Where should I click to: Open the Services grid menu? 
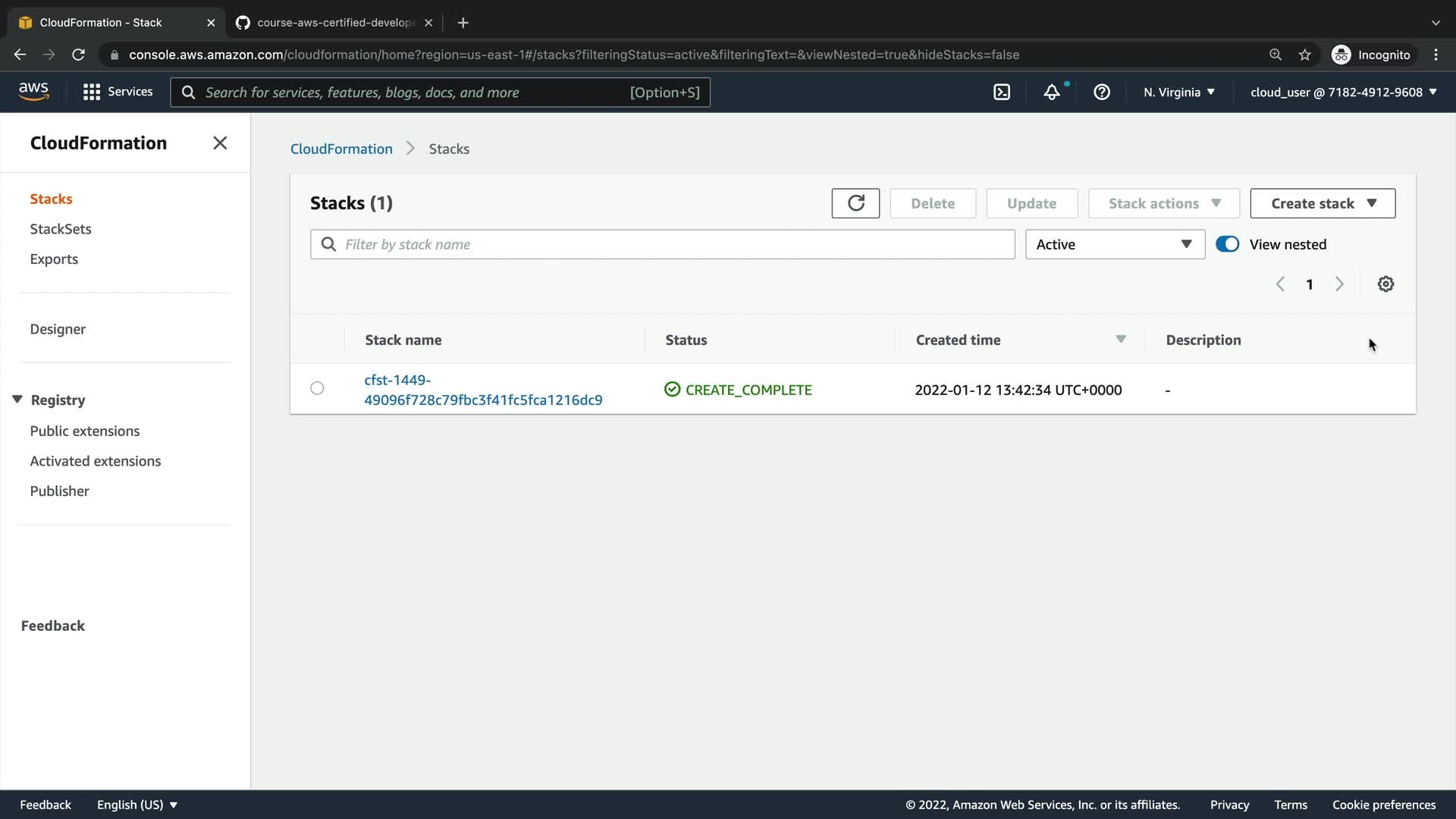(x=118, y=92)
